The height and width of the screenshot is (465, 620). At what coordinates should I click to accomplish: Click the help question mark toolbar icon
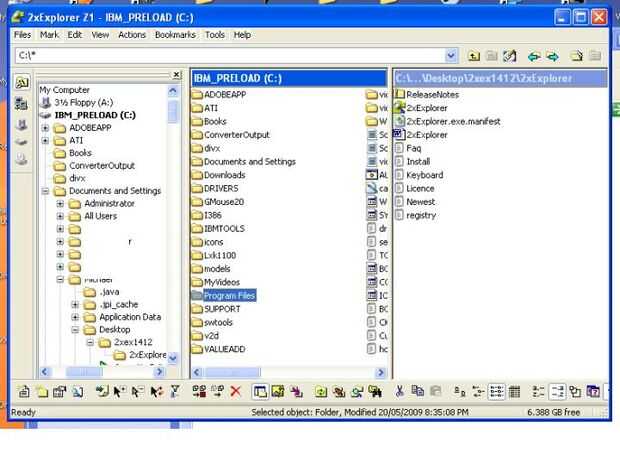click(x=593, y=391)
